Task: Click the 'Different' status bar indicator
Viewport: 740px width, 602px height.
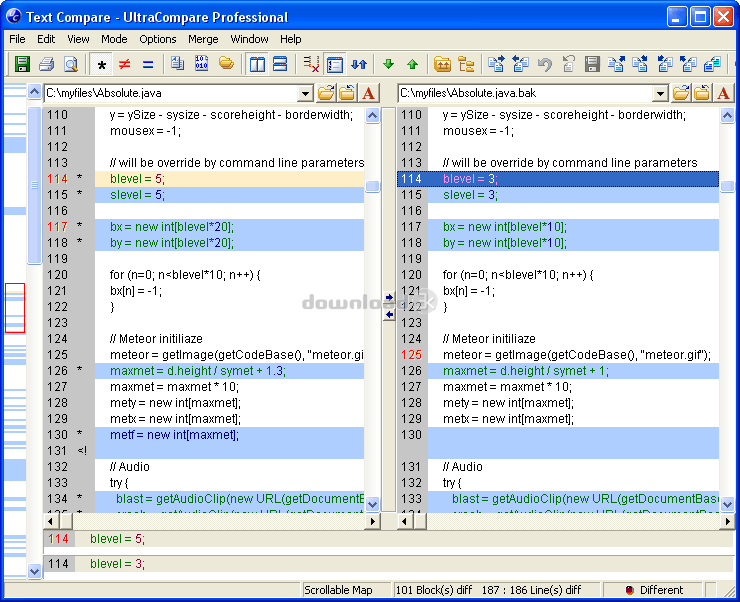Action: coord(654,590)
